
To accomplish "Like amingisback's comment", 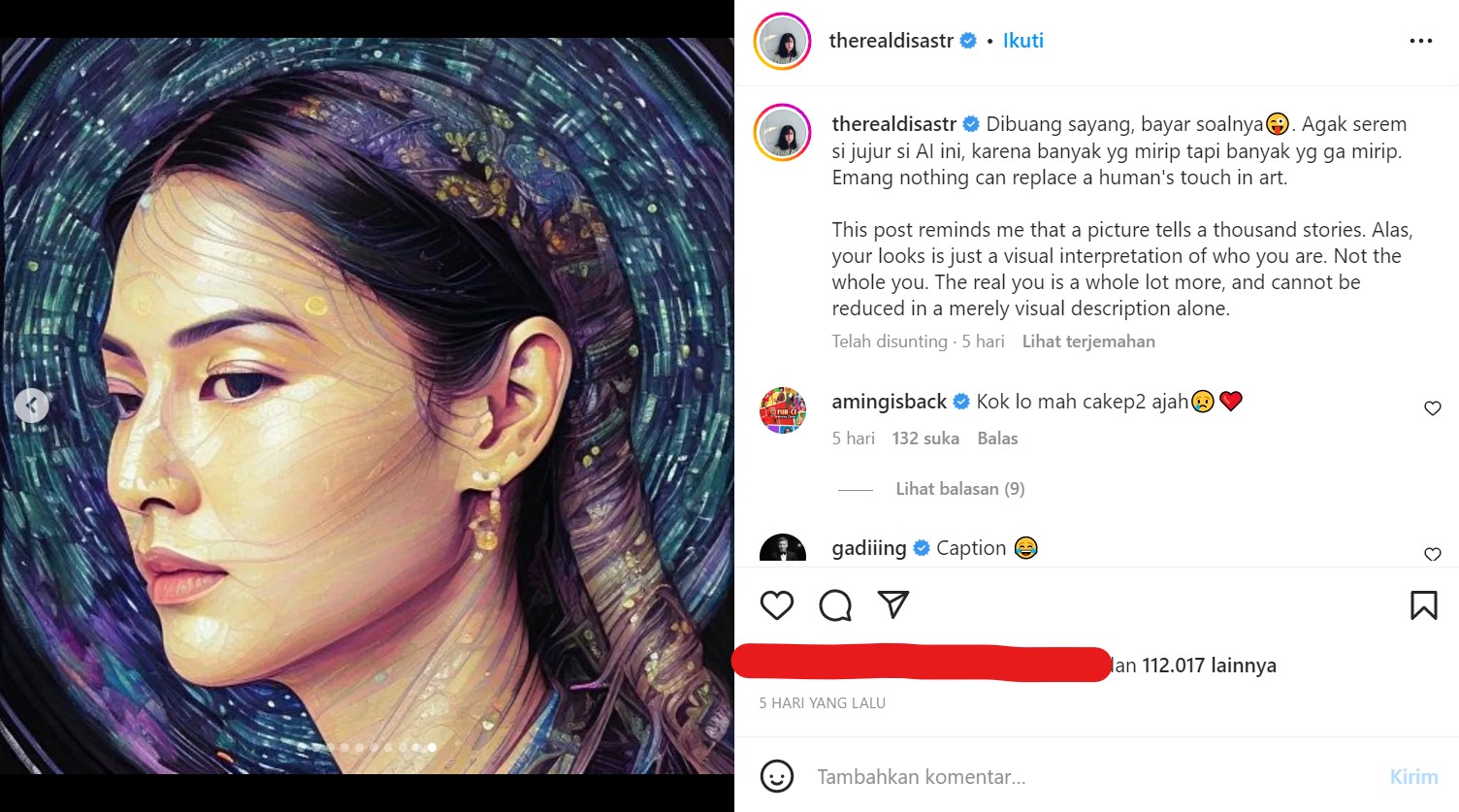I will point(1432,408).
